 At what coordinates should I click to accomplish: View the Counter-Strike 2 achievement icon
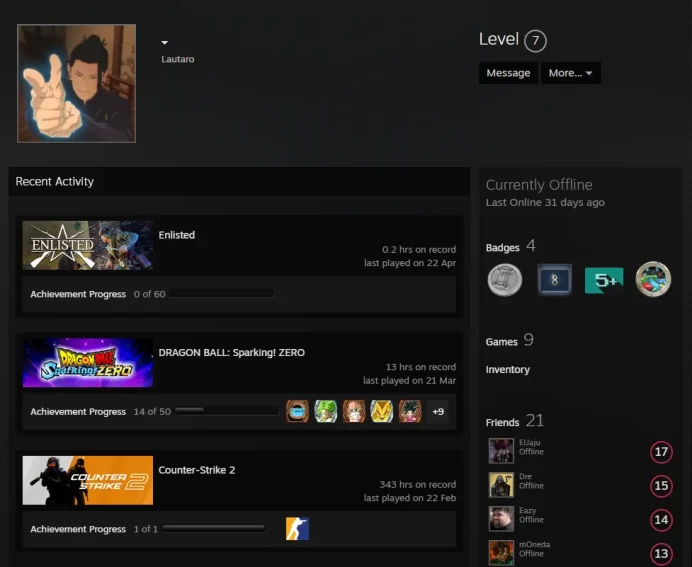[x=297, y=529]
